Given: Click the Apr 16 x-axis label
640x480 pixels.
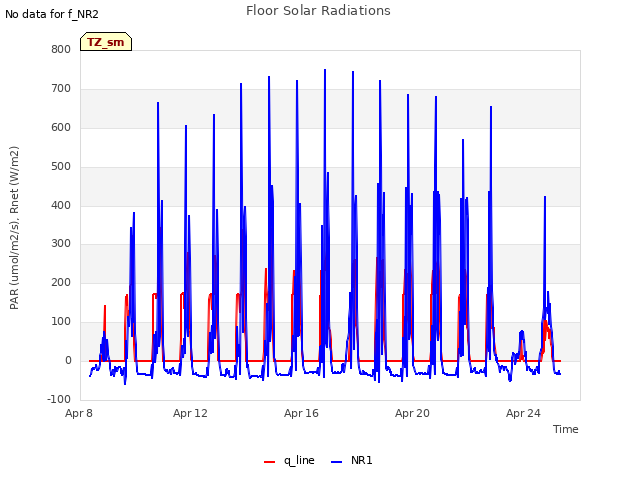Looking at the screenshot, I should 301,413.
